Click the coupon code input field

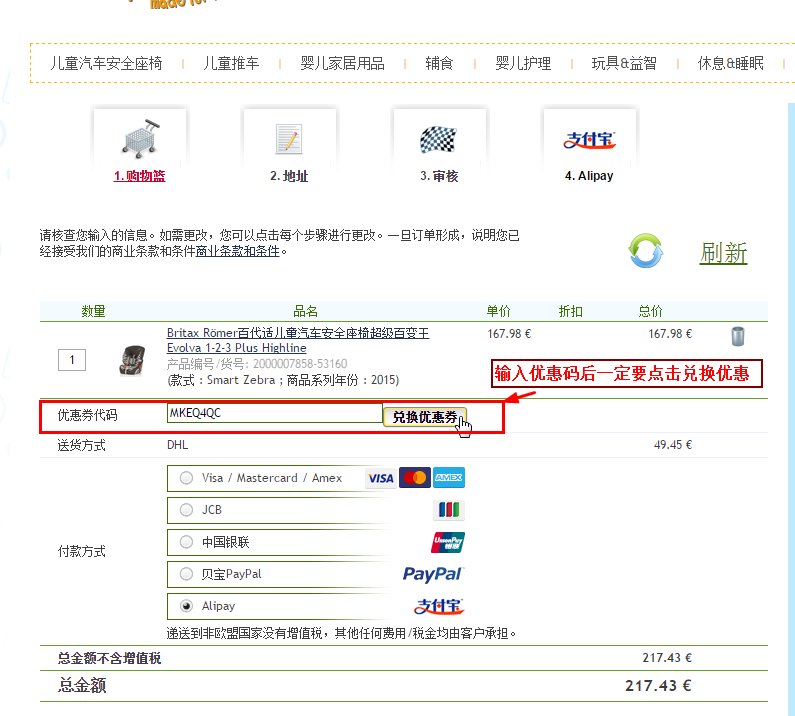pos(274,413)
